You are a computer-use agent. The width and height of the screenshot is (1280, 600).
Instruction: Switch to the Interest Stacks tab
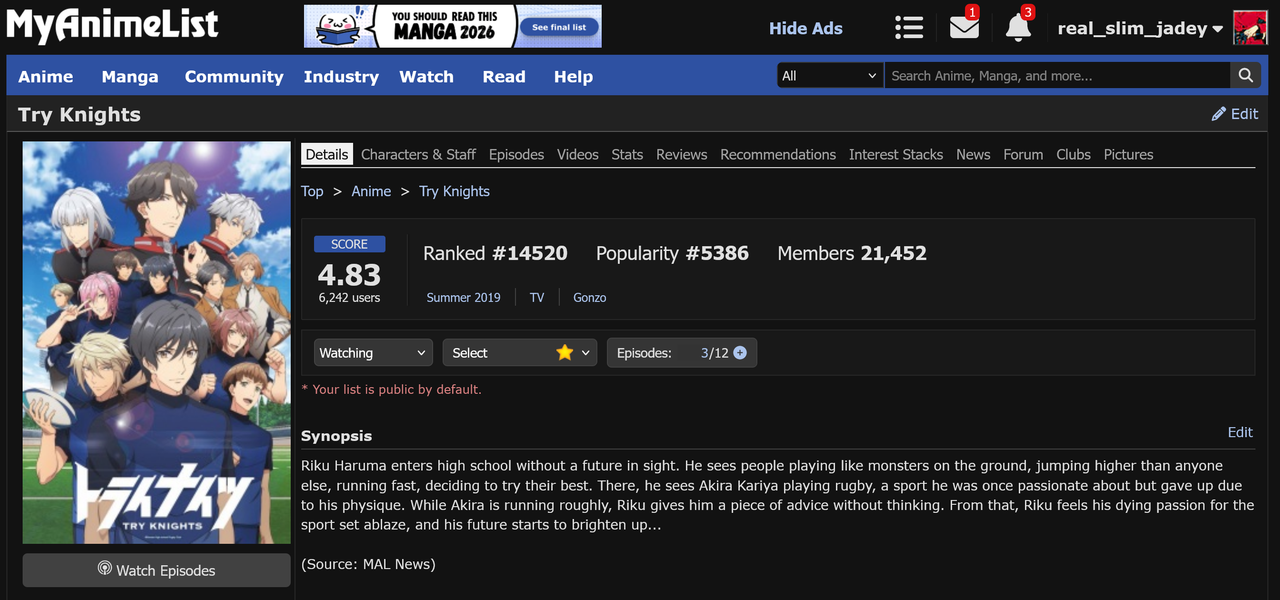tap(896, 154)
